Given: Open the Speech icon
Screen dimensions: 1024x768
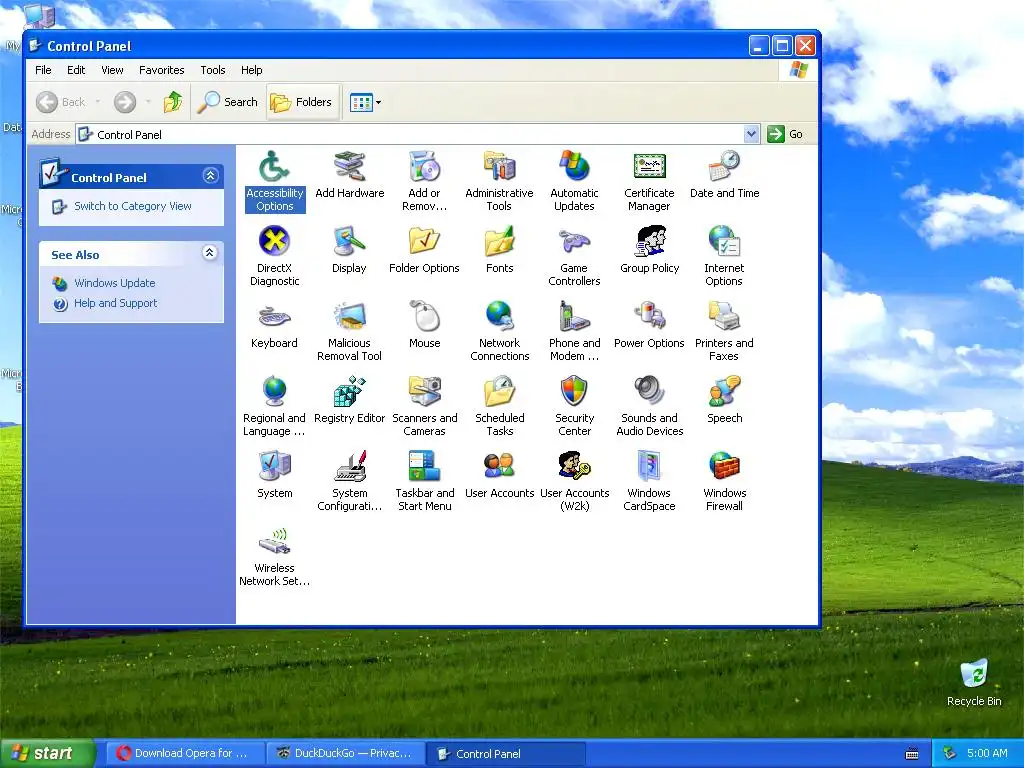Looking at the screenshot, I should point(724,400).
